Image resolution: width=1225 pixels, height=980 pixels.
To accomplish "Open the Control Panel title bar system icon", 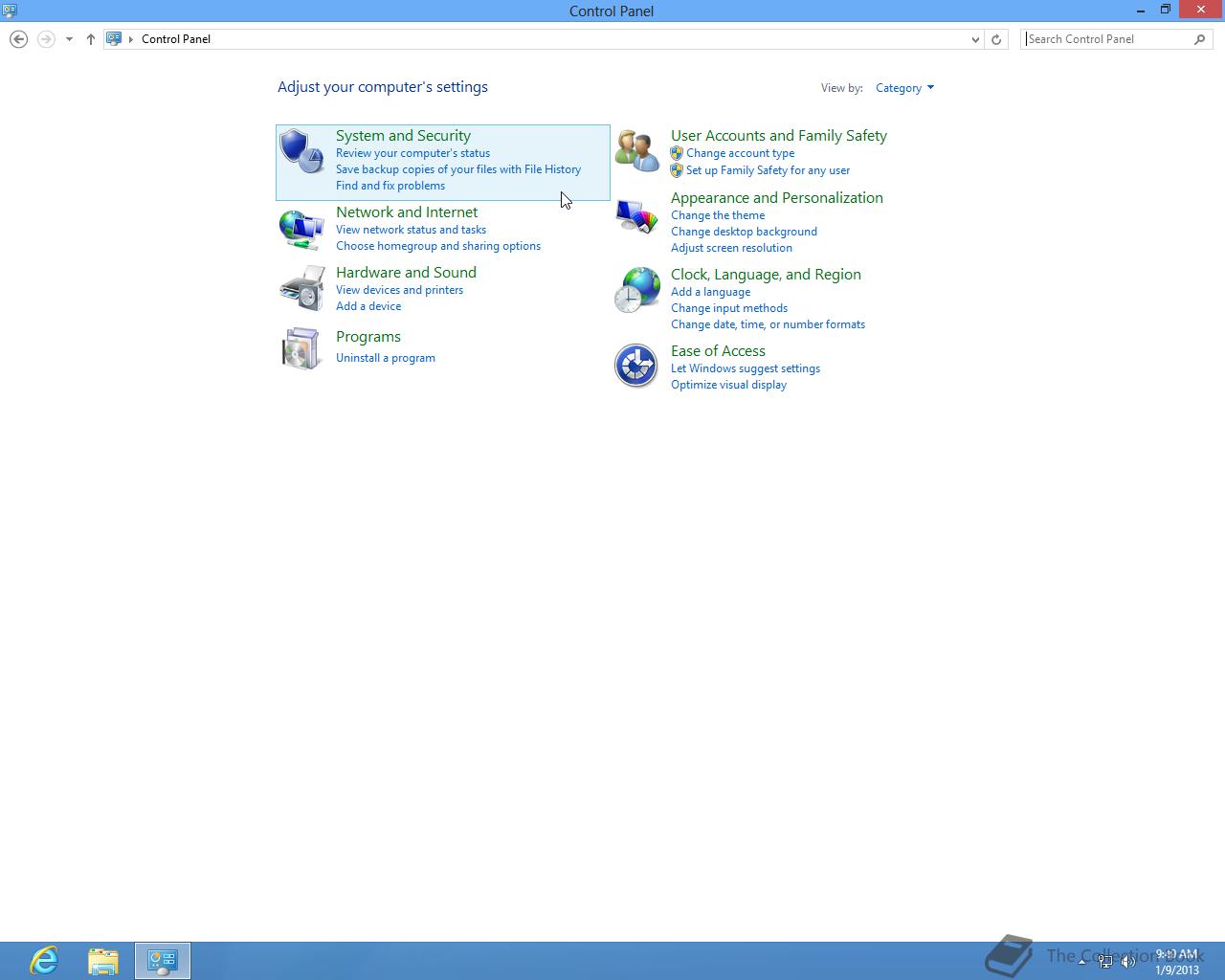I will point(10,11).
